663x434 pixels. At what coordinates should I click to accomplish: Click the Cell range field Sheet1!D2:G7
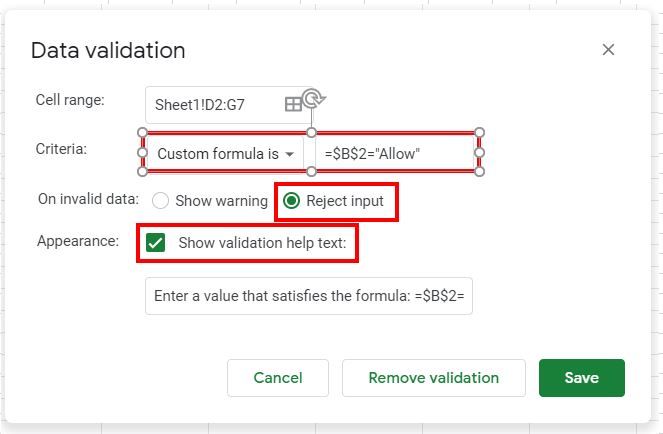[x=212, y=104]
